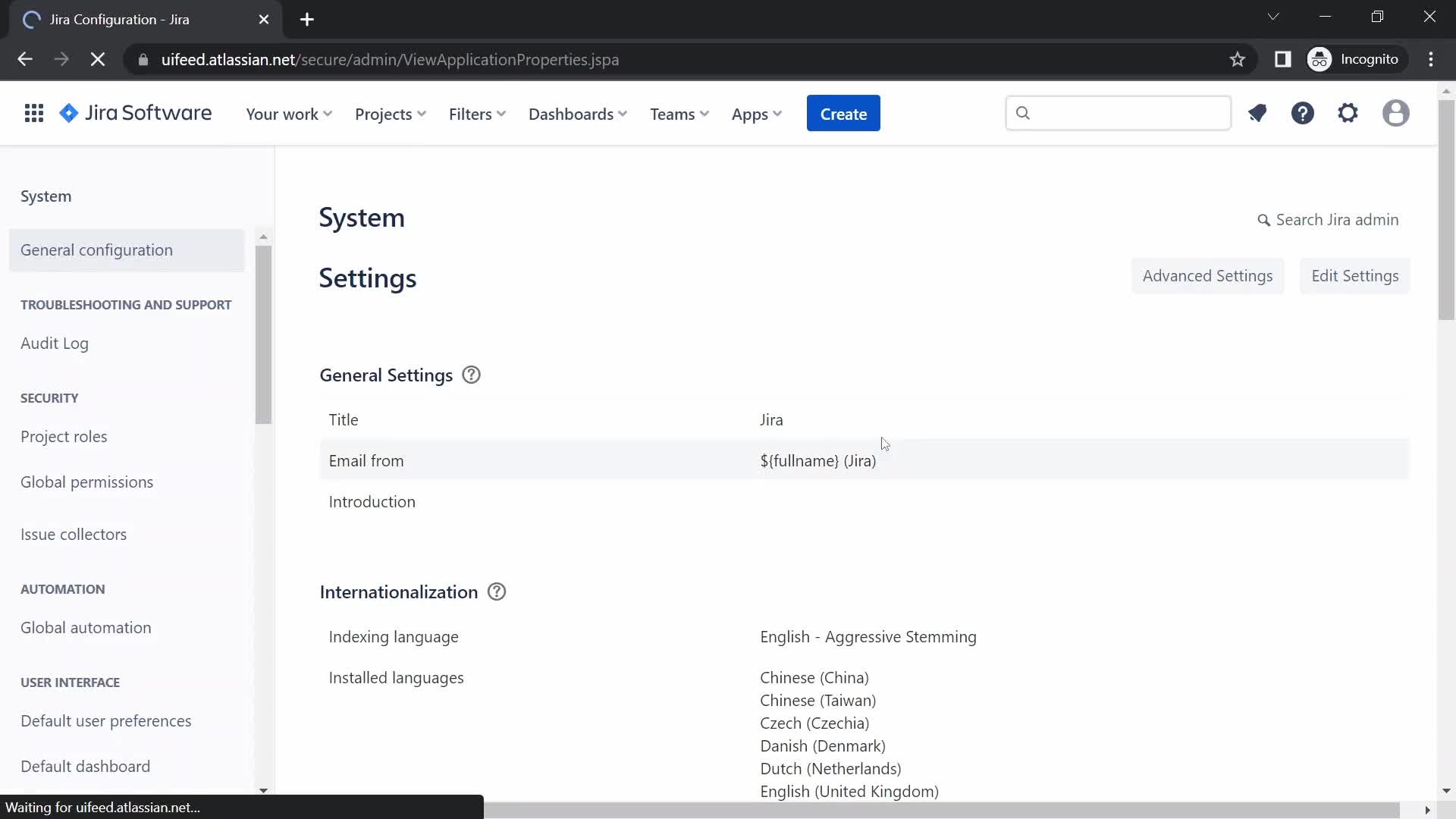
Task: Open the notifications icon
Action: coord(1257,114)
